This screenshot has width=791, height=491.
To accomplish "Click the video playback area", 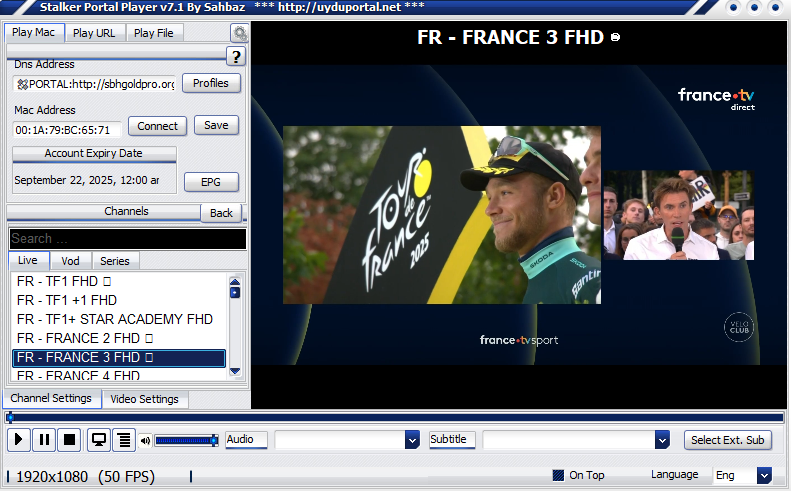I will pyautogui.click(x=519, y=215).
